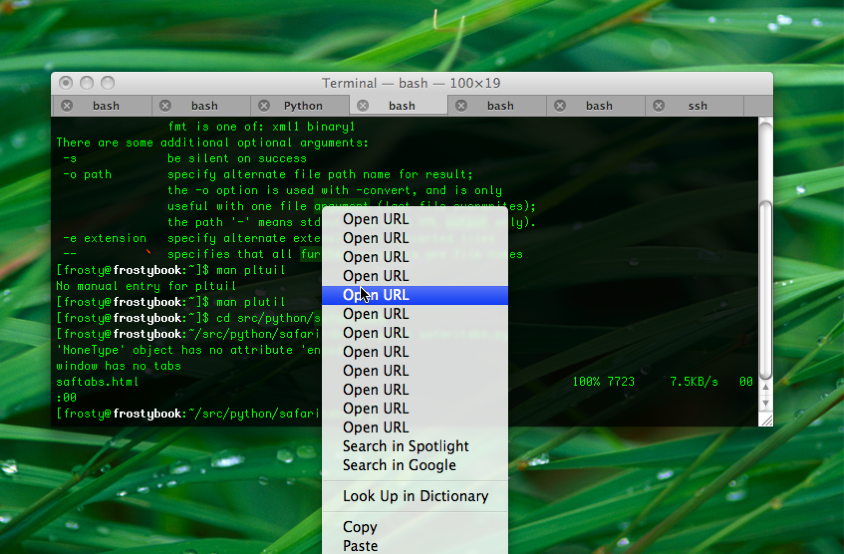The height and width of the screenshot is (554, 844).
Task: Click the scrollbar down arrow in Terminal
Action: 765,404
